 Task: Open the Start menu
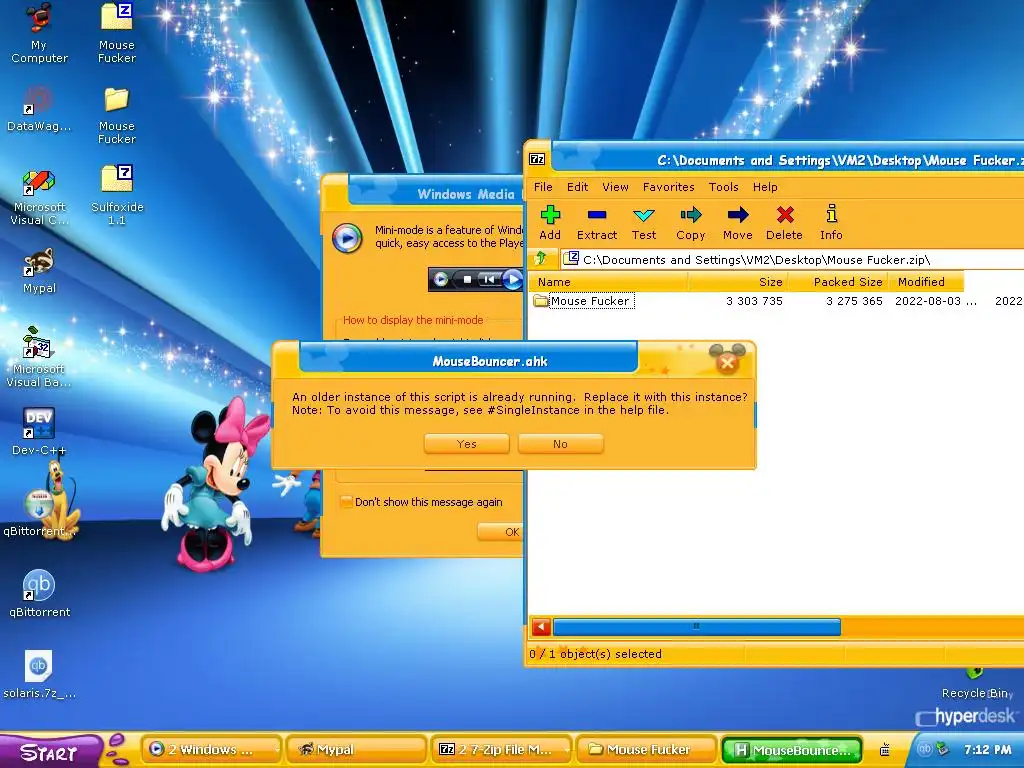coord(50,751)
